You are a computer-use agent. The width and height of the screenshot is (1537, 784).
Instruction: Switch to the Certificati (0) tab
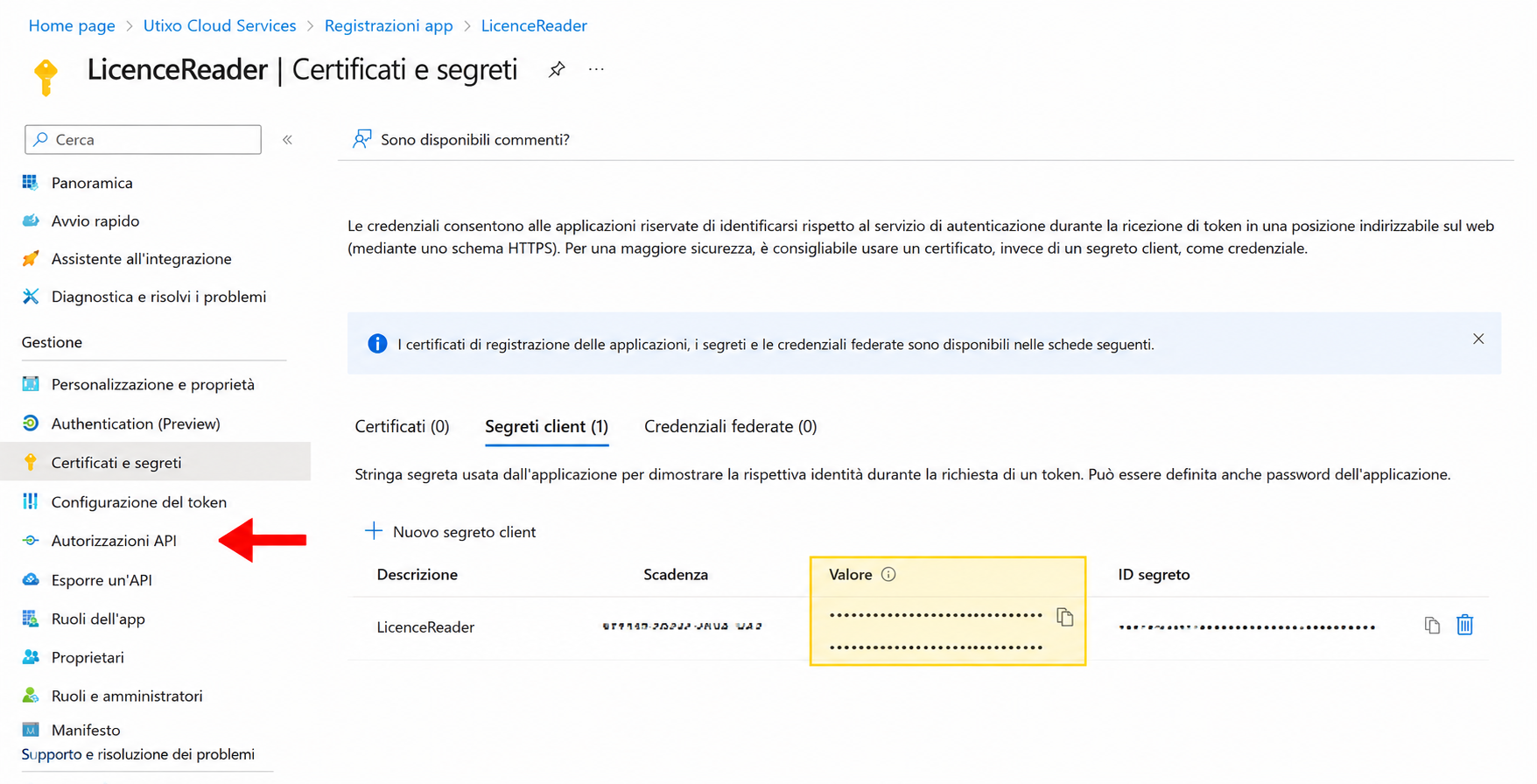coord(402,426)
